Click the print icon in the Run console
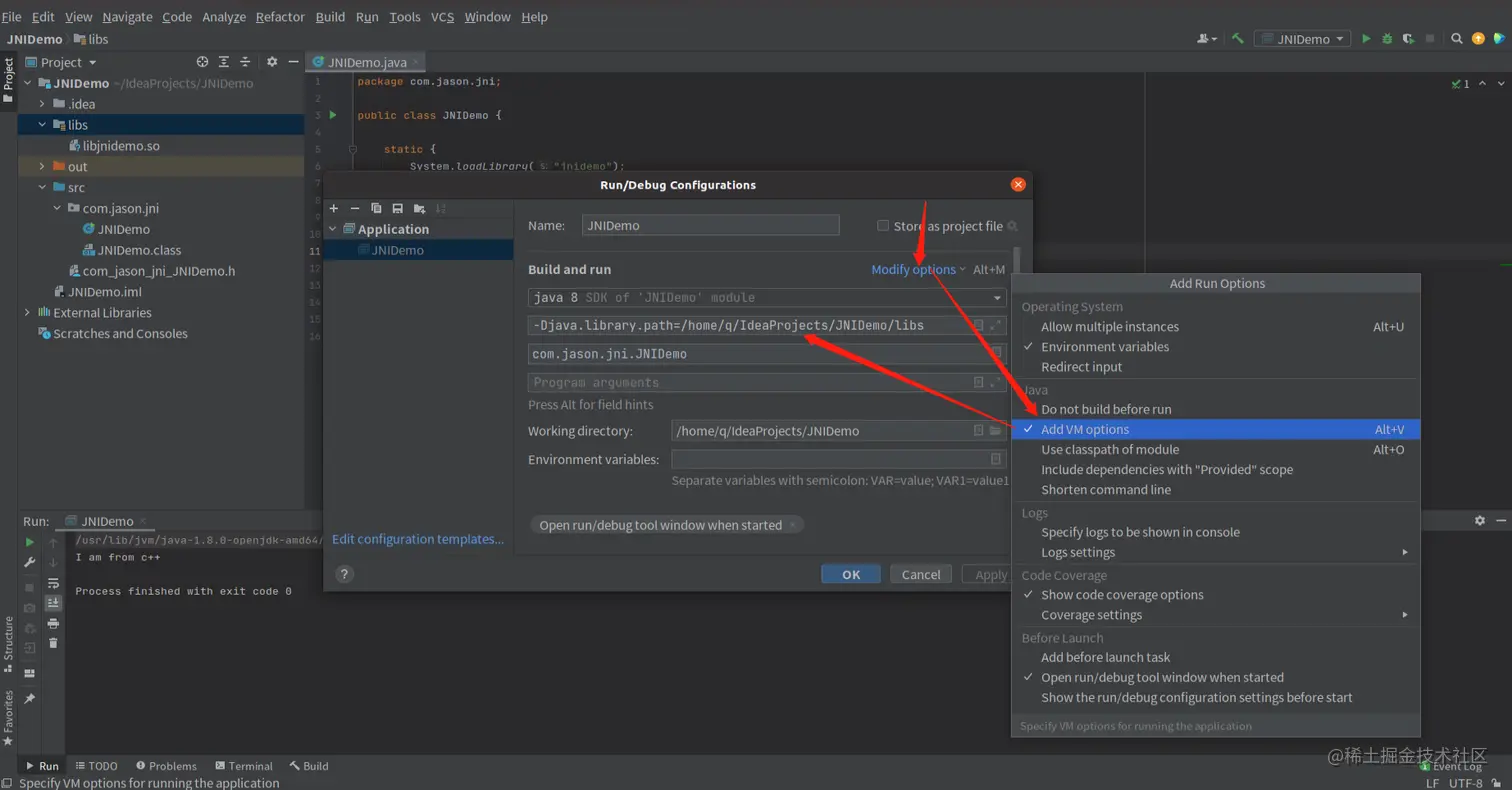 pyautogui.click(x=53, y=623)
